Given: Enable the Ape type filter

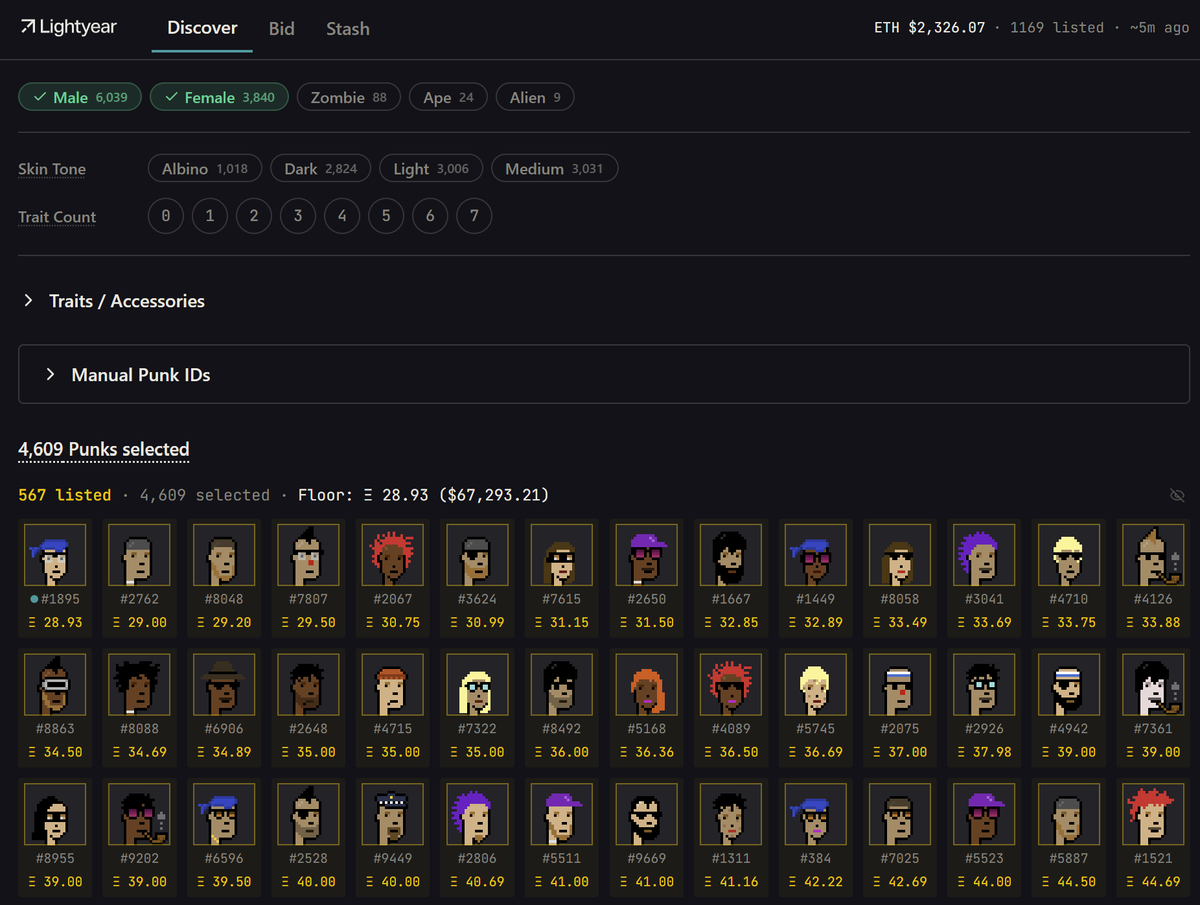Looking at the screenshot, I should click(x=448, y=97).
